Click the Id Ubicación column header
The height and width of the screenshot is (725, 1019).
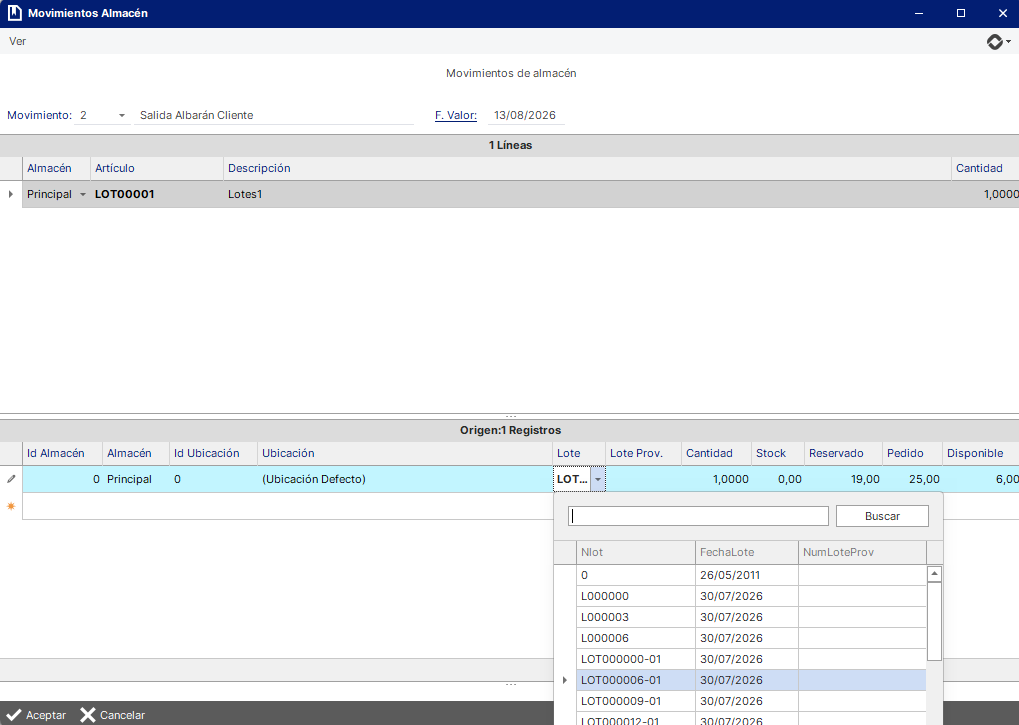(x=213, y=453)
